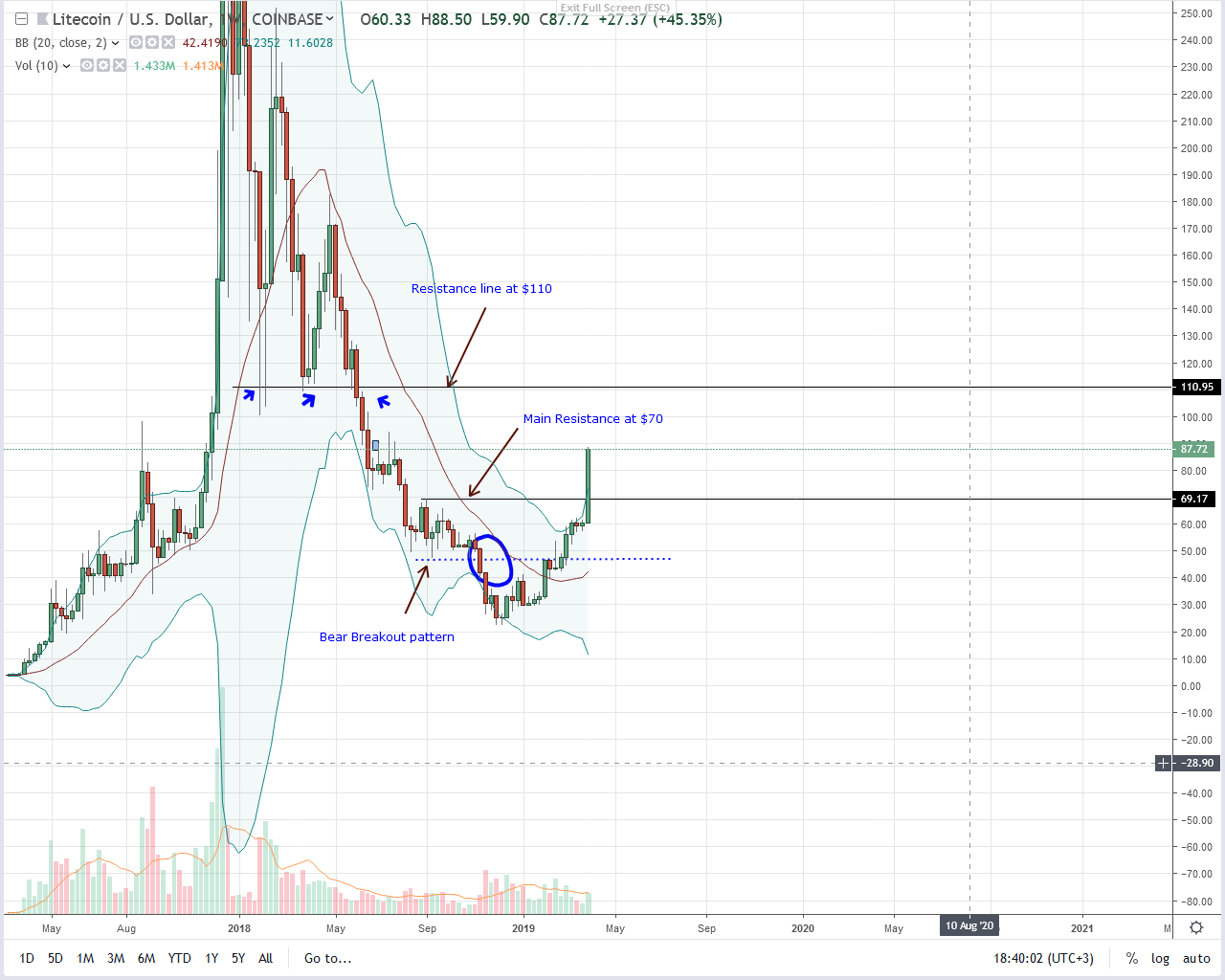The width and height of the screenshot is (1225, 980).
Task: Show All time range
Action: click(266, 958)
